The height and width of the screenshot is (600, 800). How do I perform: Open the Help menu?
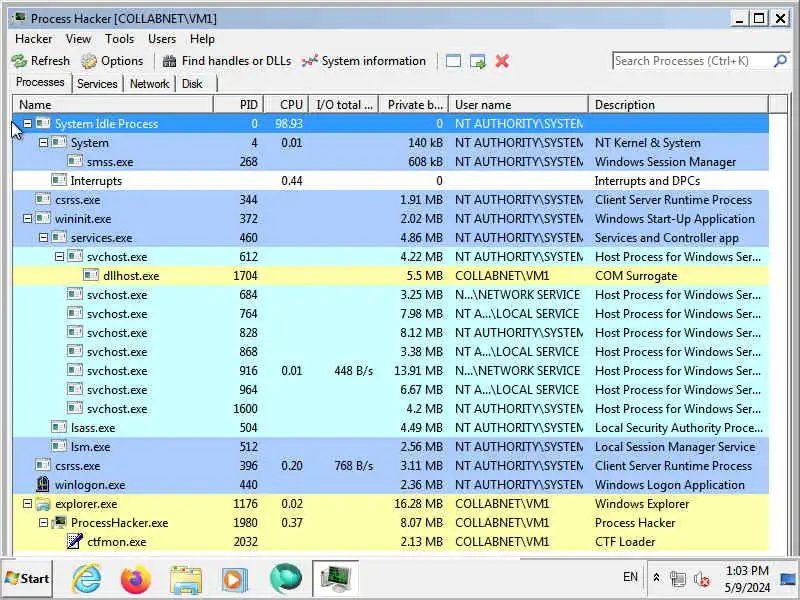(x=202, y=39)
